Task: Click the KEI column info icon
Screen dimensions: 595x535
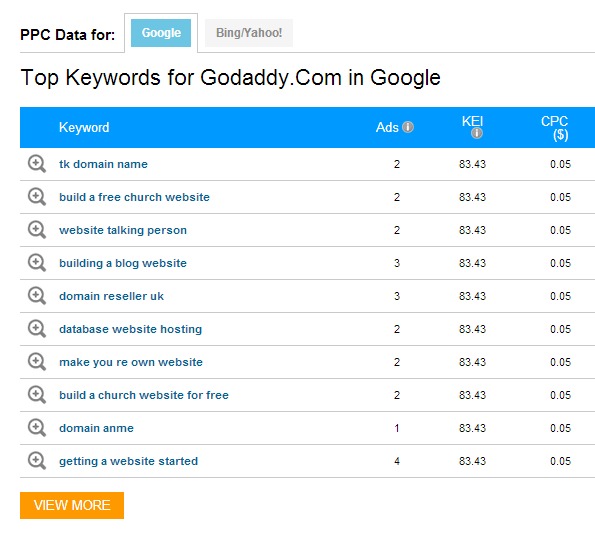Action: [477, 133]
